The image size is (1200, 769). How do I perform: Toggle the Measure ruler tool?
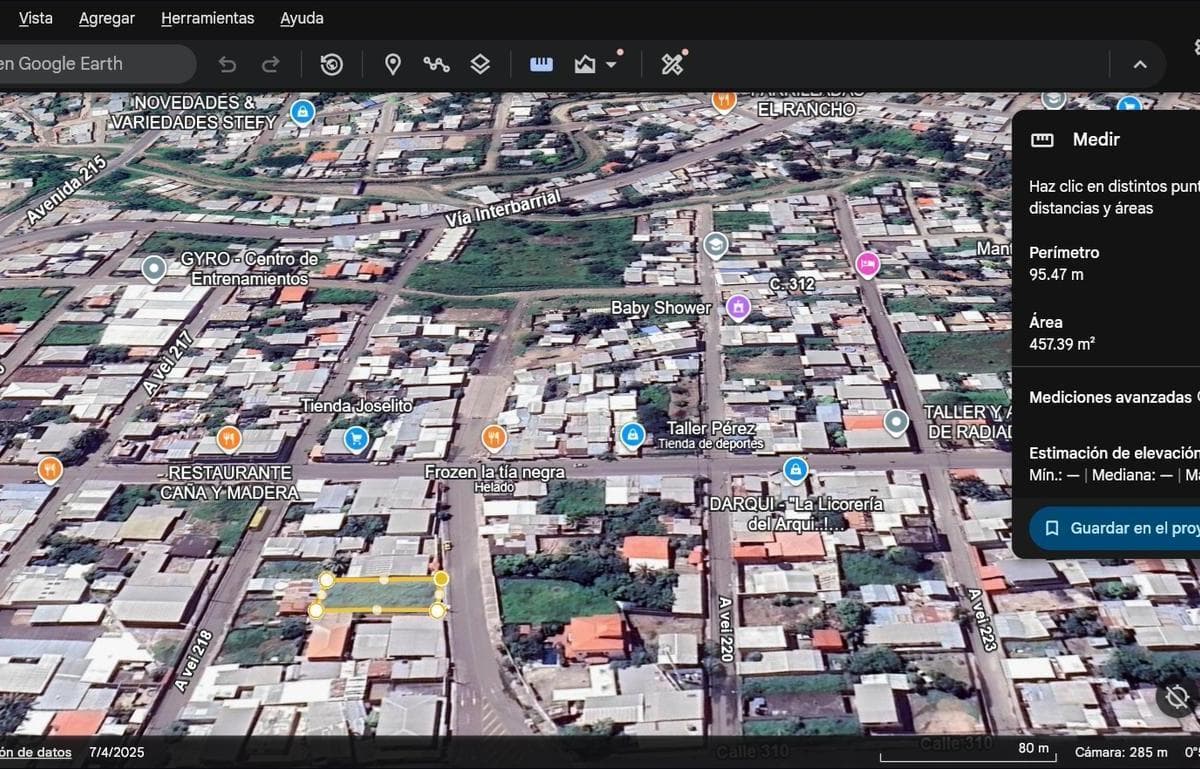click(x=541, y=64)
